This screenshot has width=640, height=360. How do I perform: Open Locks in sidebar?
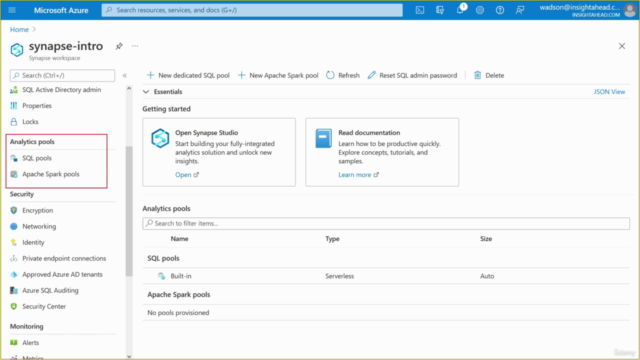[x=30, y=122]
